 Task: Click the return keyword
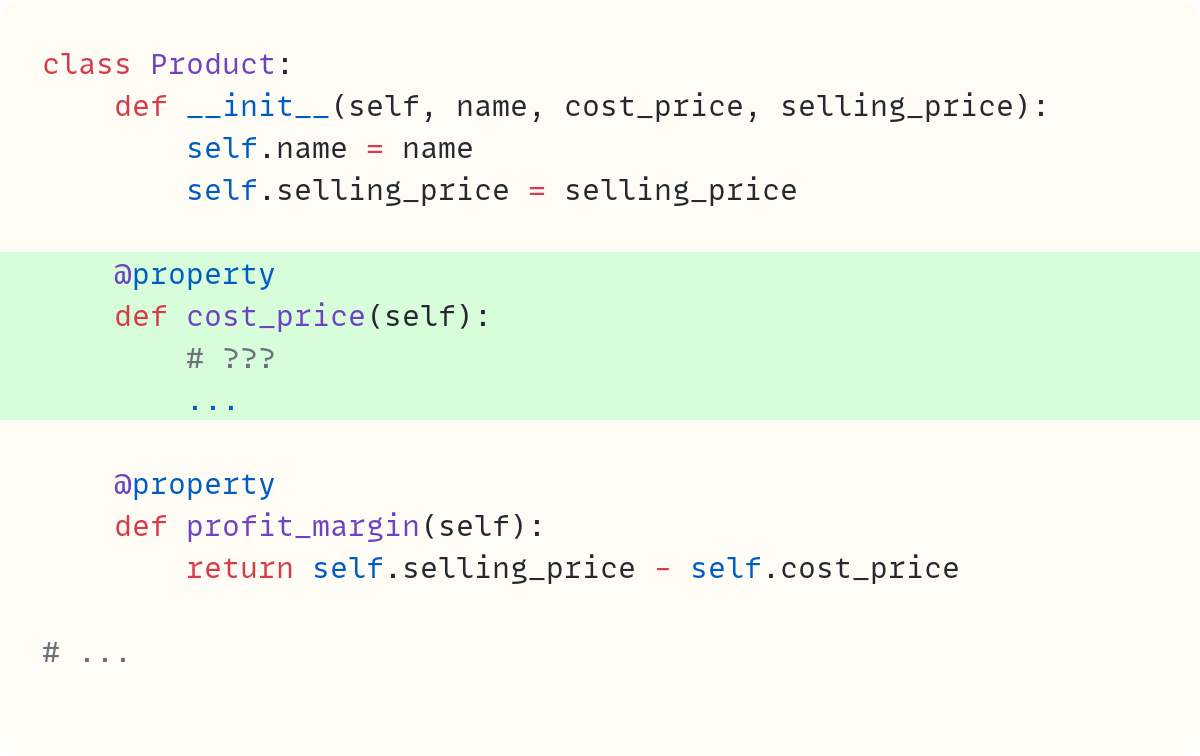(240, 569)
